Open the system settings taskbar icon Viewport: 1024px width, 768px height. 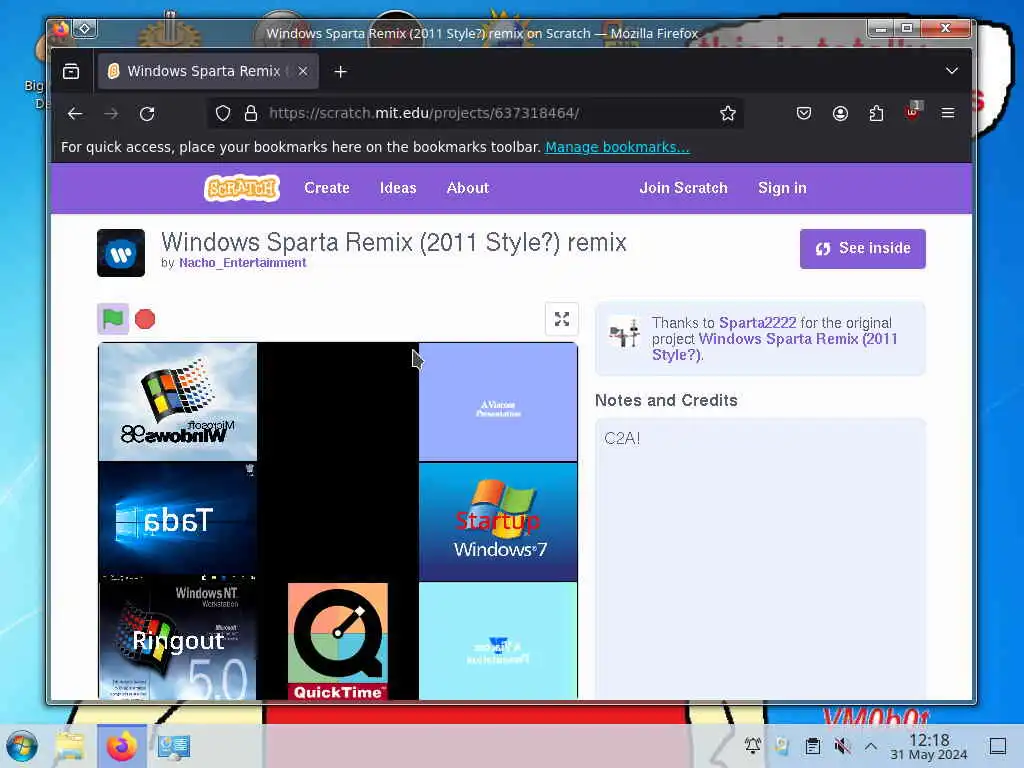[x=173, y=746]
